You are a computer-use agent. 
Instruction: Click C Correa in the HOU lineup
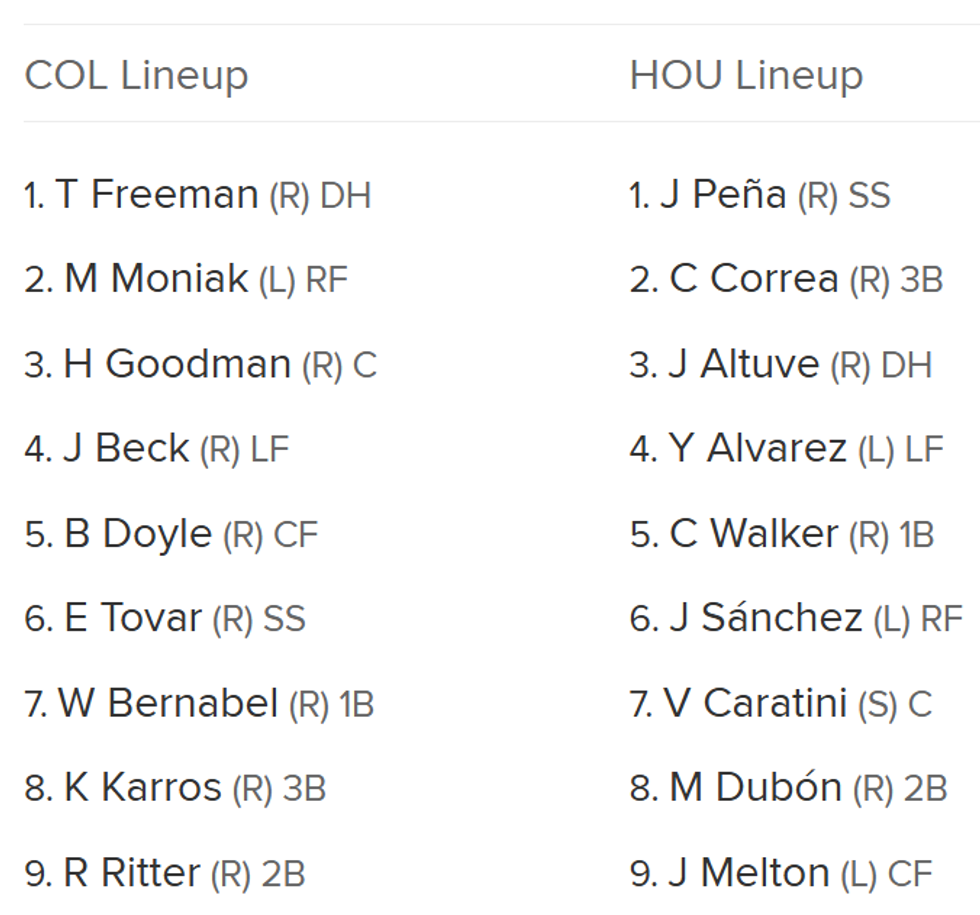[x=753, y=279]
